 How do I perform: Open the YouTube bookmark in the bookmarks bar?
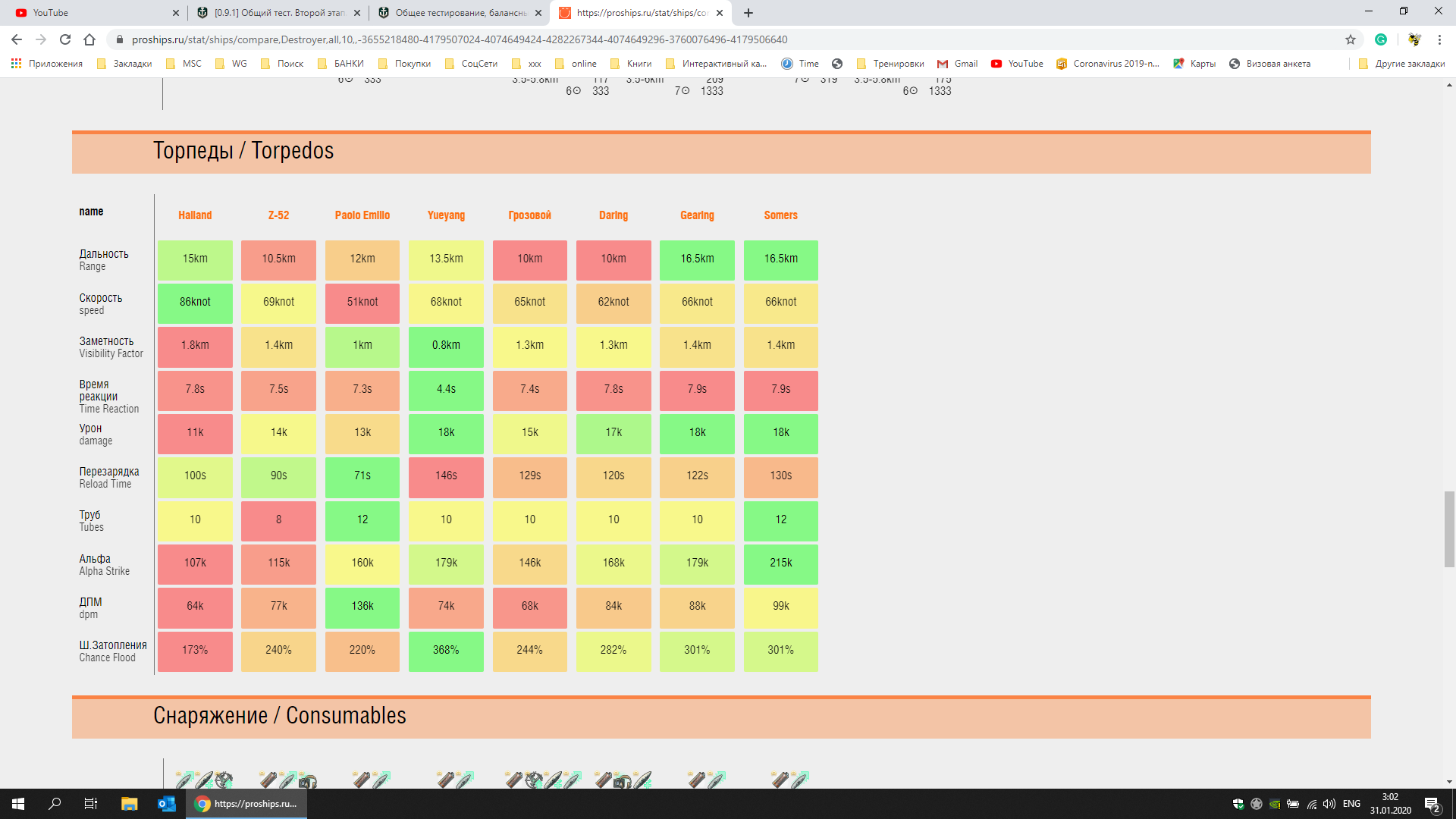click(1017, 64)
